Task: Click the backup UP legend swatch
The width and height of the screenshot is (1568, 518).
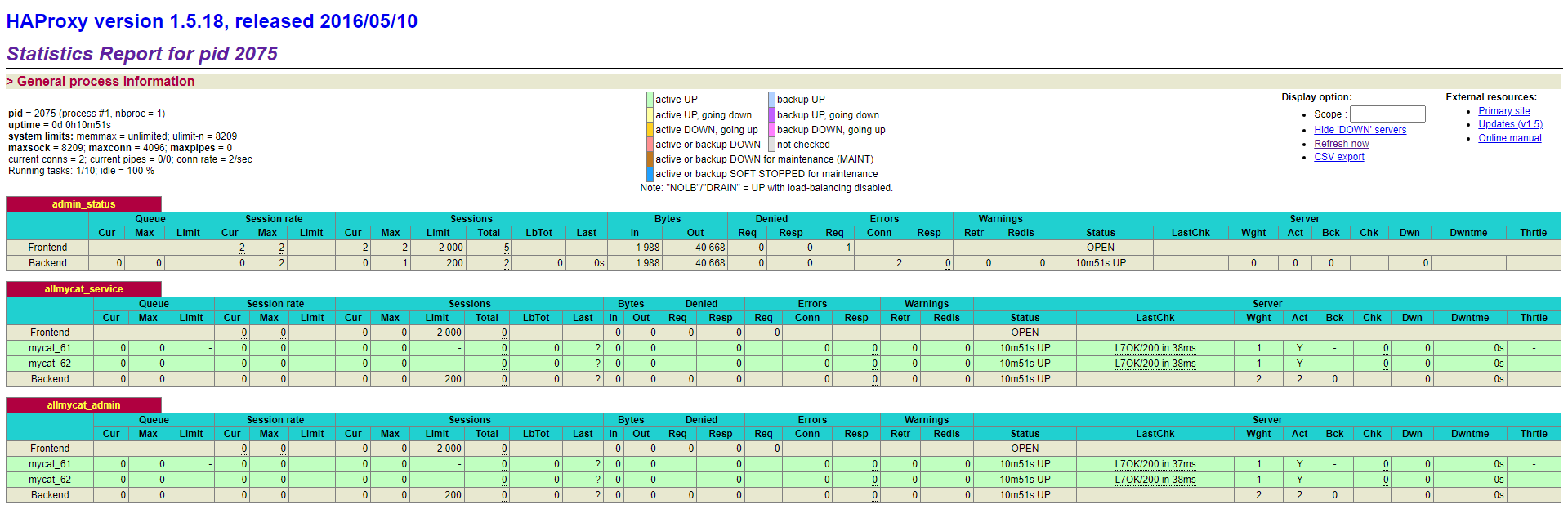Action: 771,100
